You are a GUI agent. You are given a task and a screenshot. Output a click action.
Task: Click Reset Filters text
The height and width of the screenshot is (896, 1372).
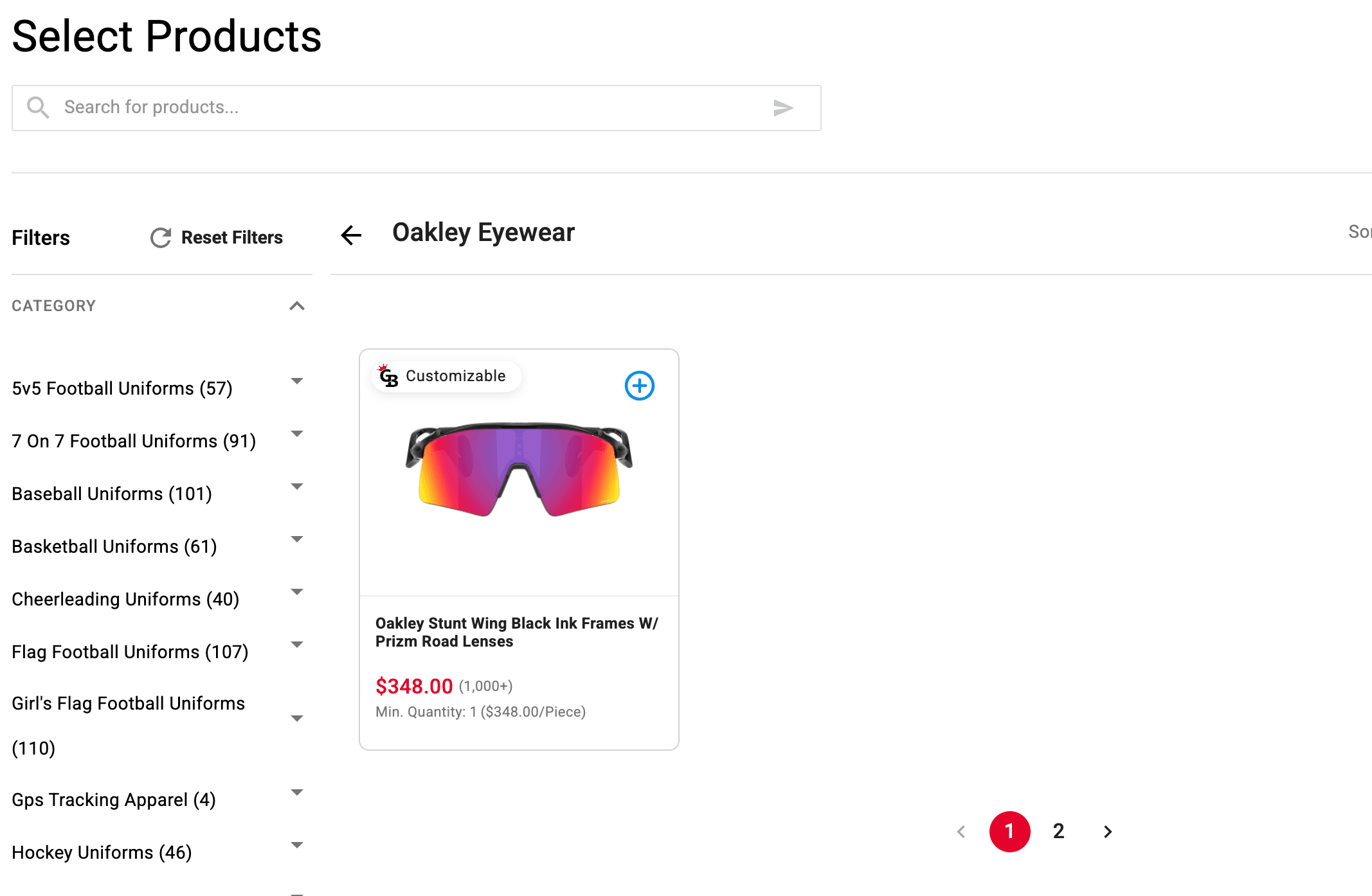[x=231, y=238]
